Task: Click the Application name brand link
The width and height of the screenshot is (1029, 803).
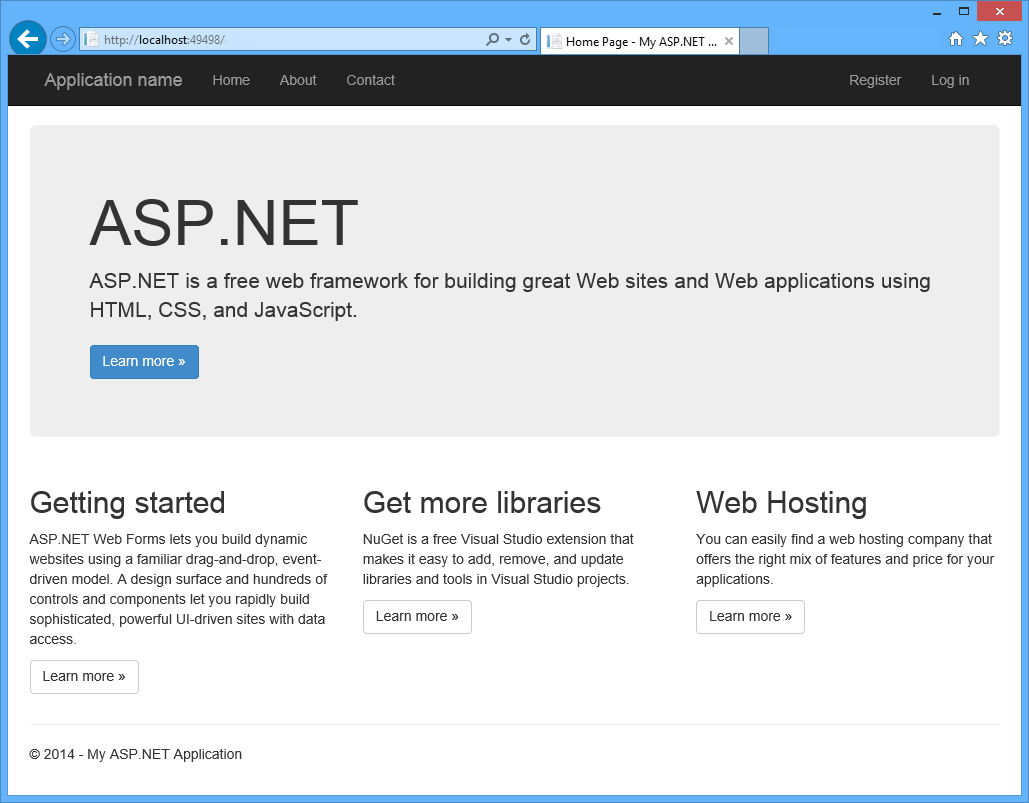Action: [112, 80]
